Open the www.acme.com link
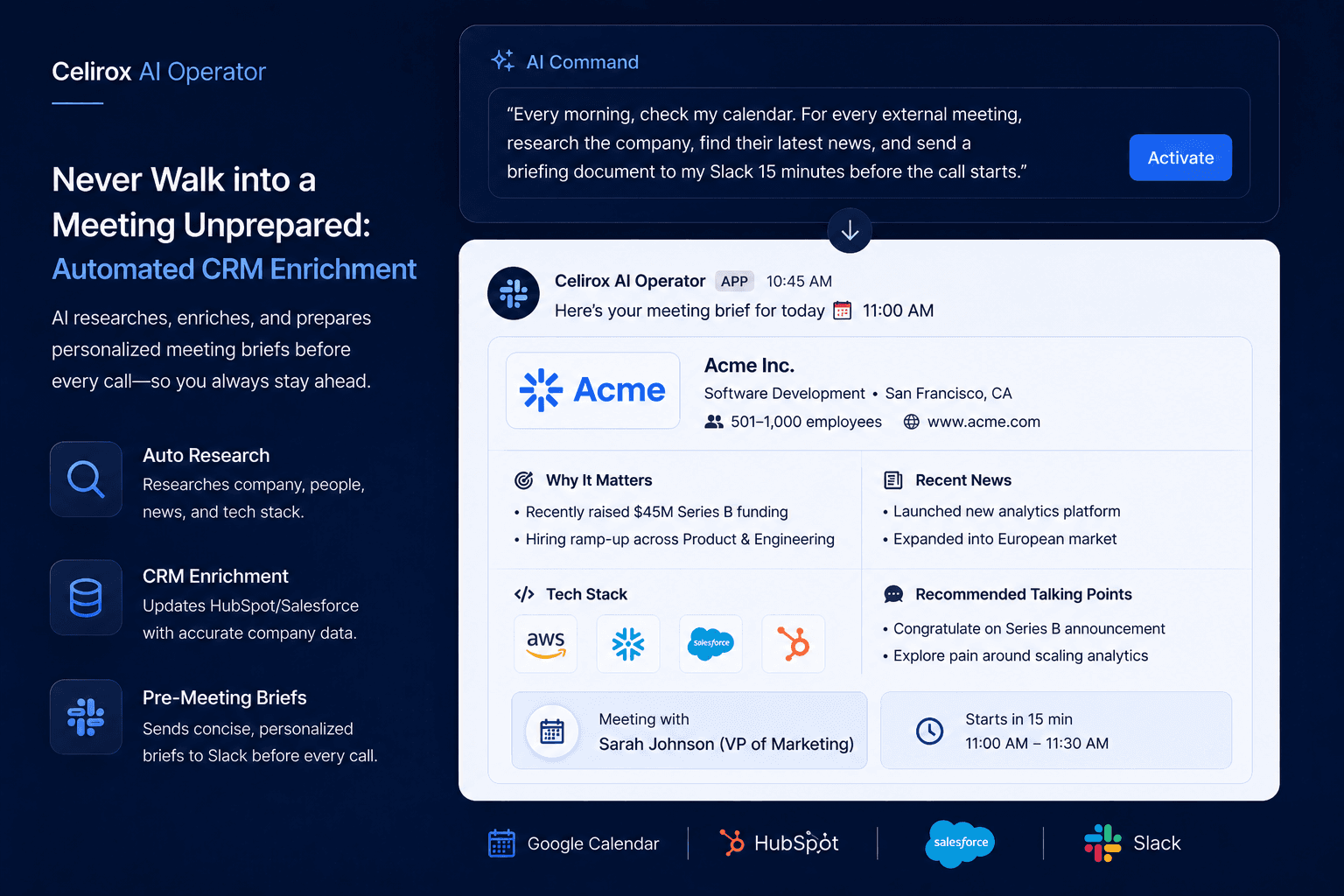The width and height of the screenshot is (1344, 896). [x=983, y=422]
